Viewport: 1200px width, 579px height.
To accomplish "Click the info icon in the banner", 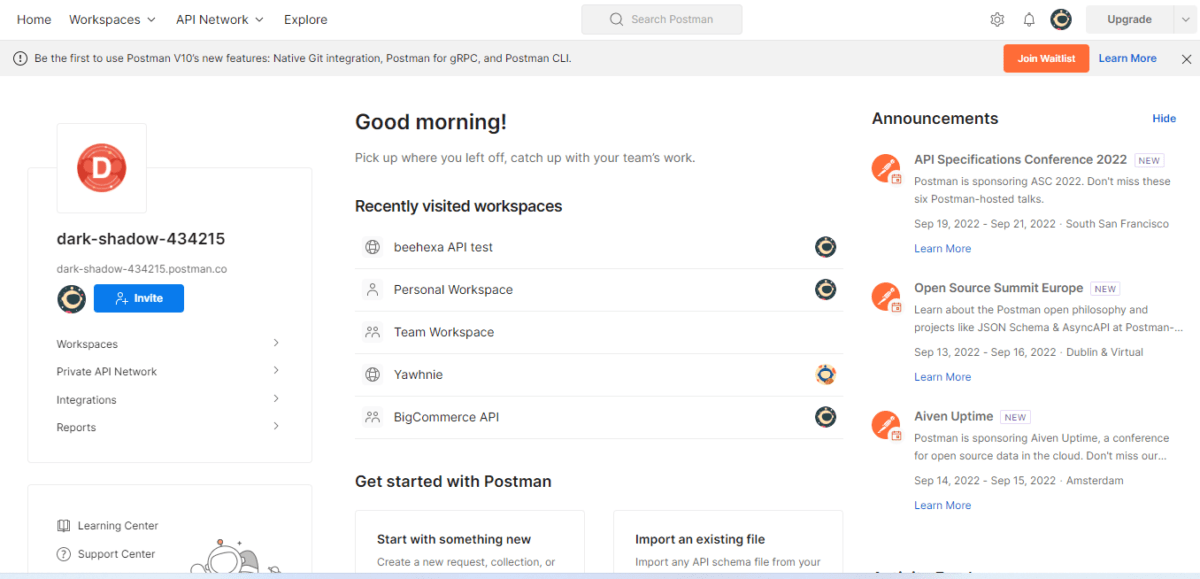I will tap(20, 58).
